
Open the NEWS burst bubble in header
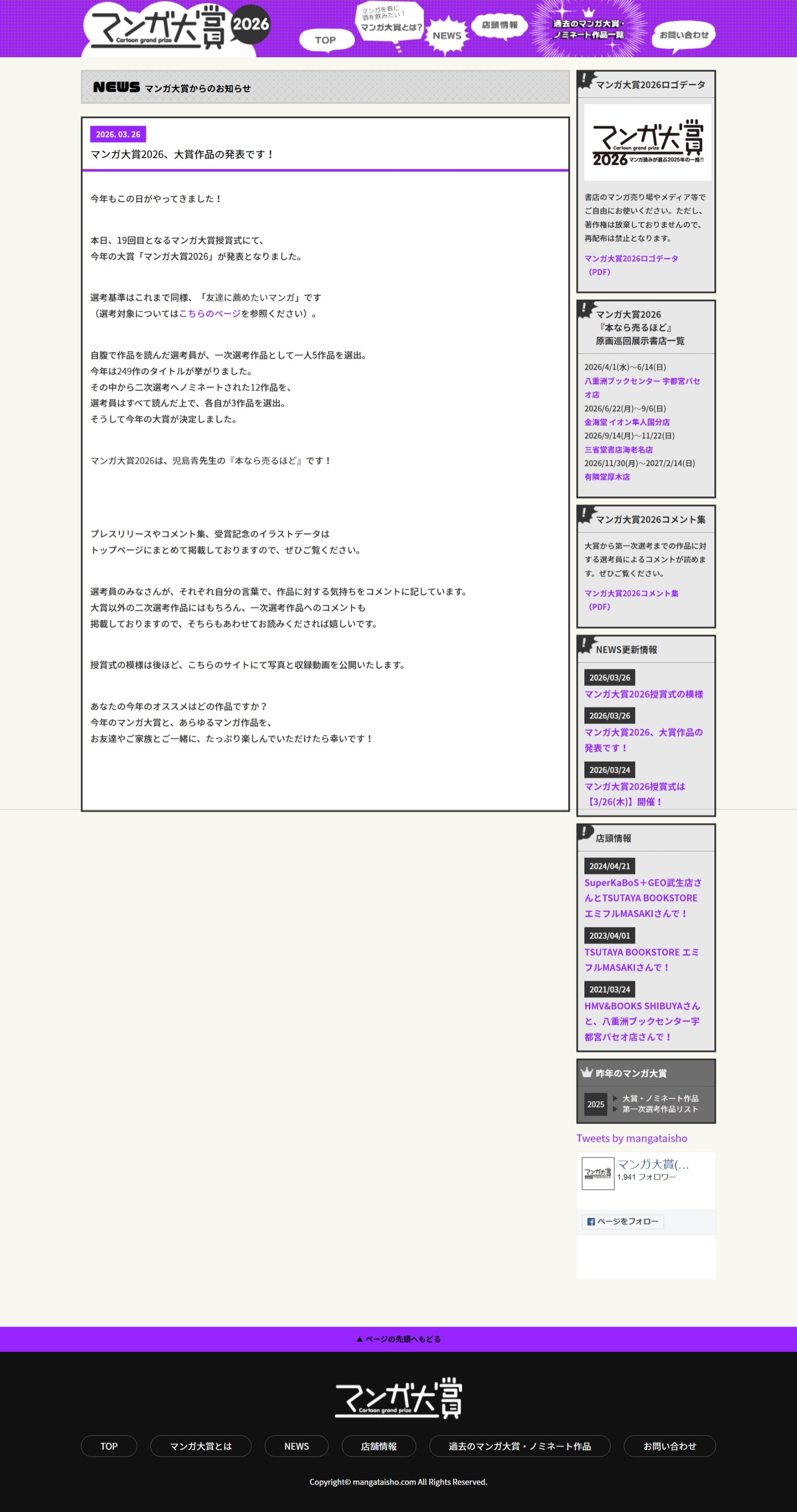tap(446, 36)
